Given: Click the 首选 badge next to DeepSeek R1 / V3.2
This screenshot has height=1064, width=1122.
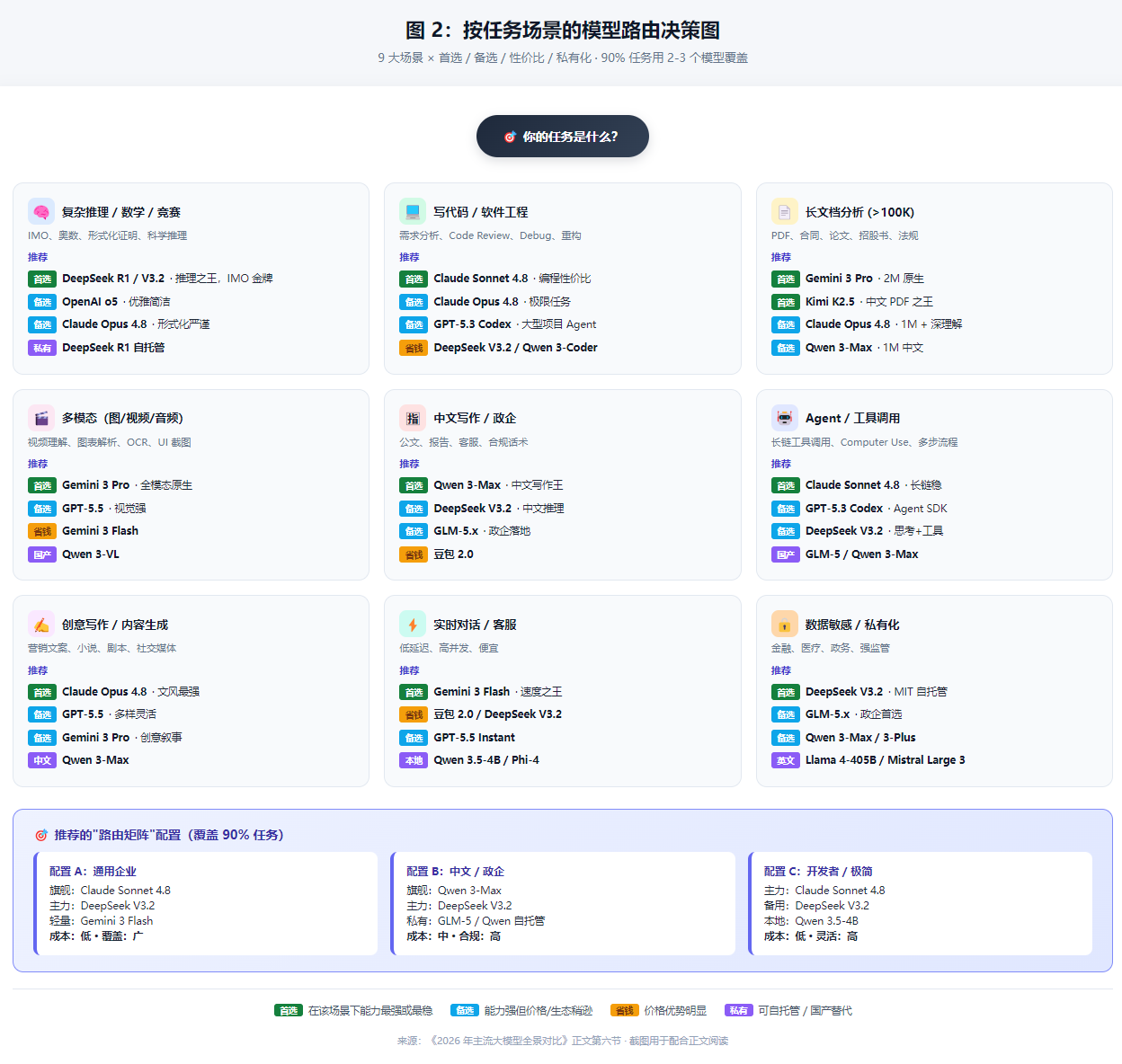Looking at the screenshot, I should pos(42,279).
